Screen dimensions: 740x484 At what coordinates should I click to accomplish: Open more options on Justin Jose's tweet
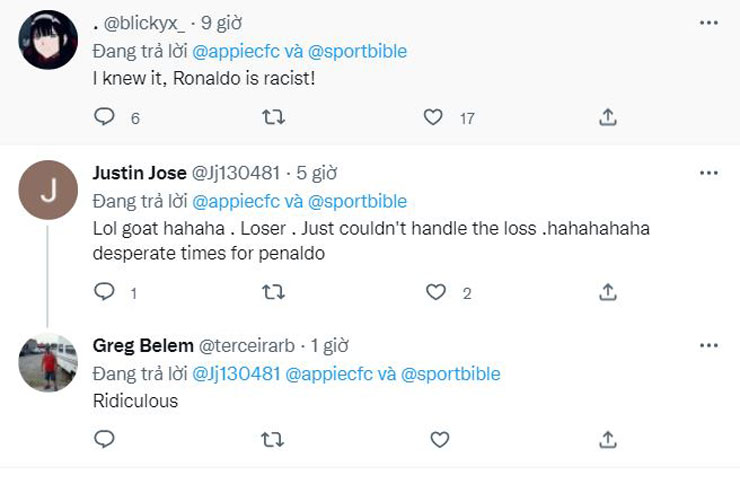coord(708,173)
